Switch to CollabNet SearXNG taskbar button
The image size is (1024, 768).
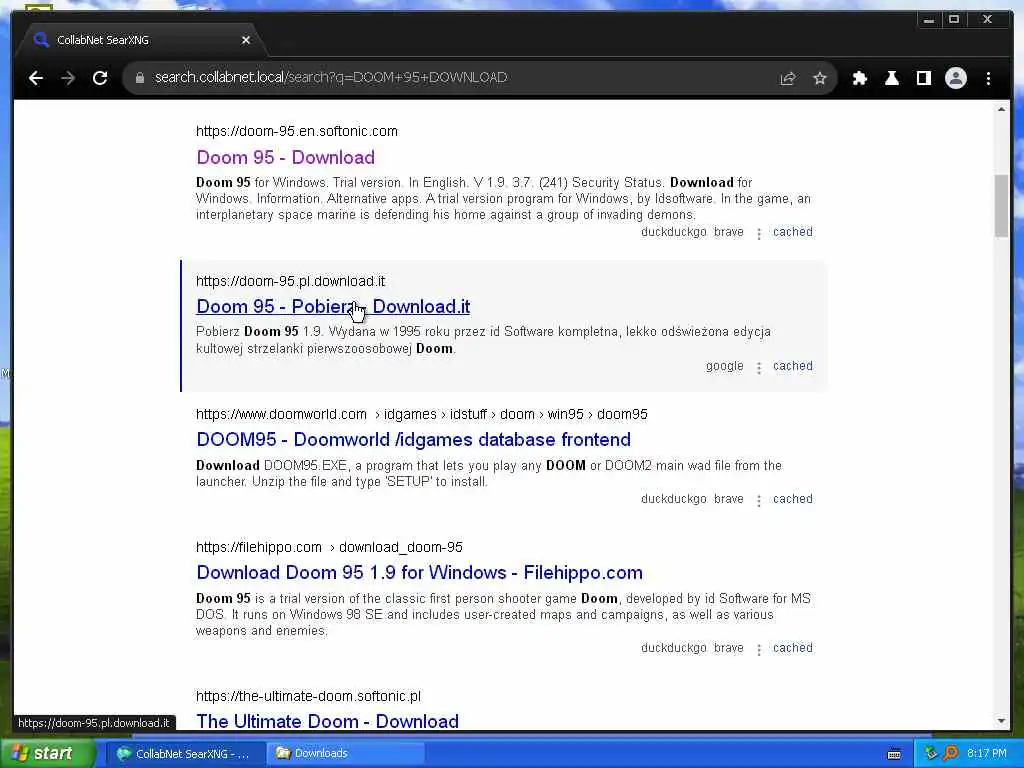(184, 754)
